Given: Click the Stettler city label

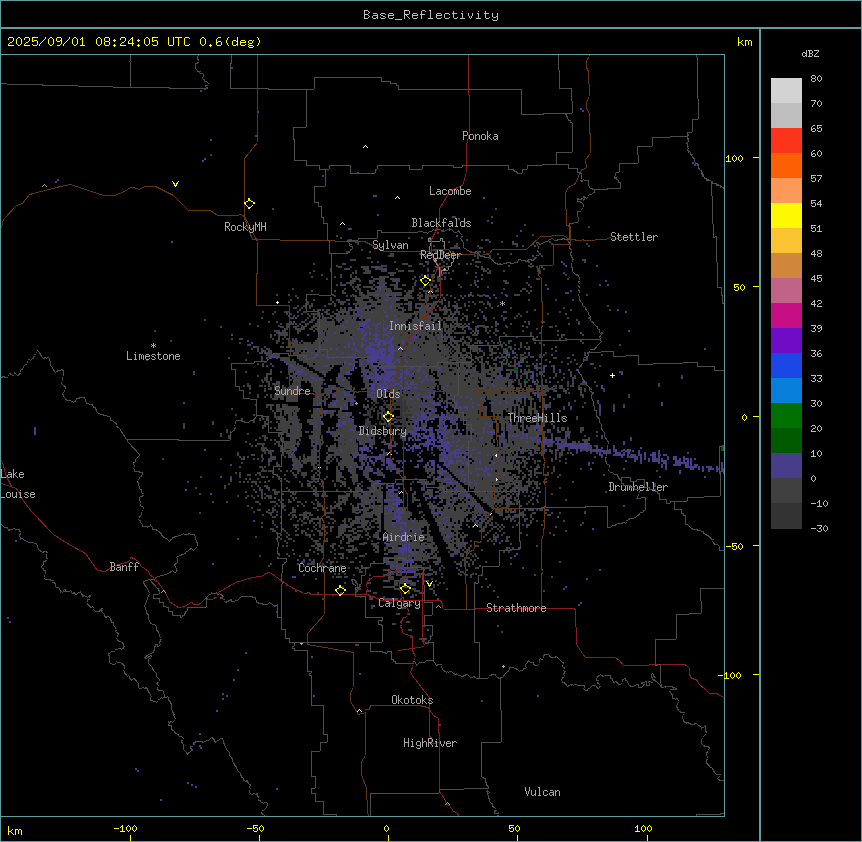Looking at the screenshot, I should 634,237.
